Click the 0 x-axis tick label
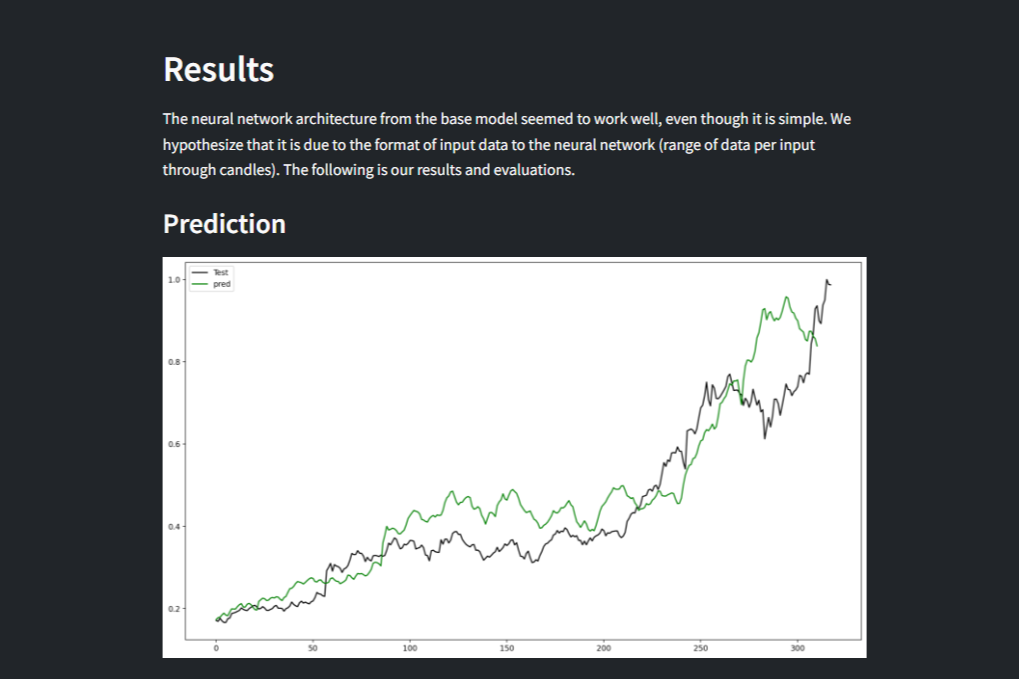 click(216, 648)
